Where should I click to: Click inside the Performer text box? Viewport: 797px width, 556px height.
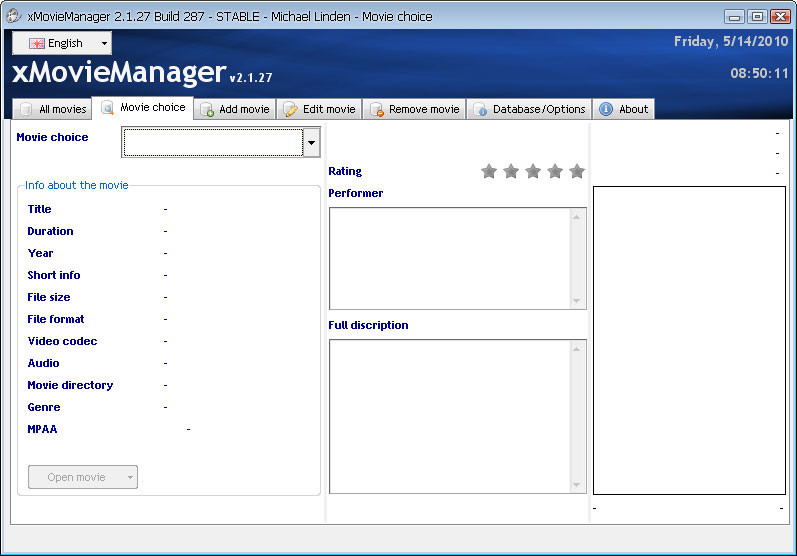450,258
